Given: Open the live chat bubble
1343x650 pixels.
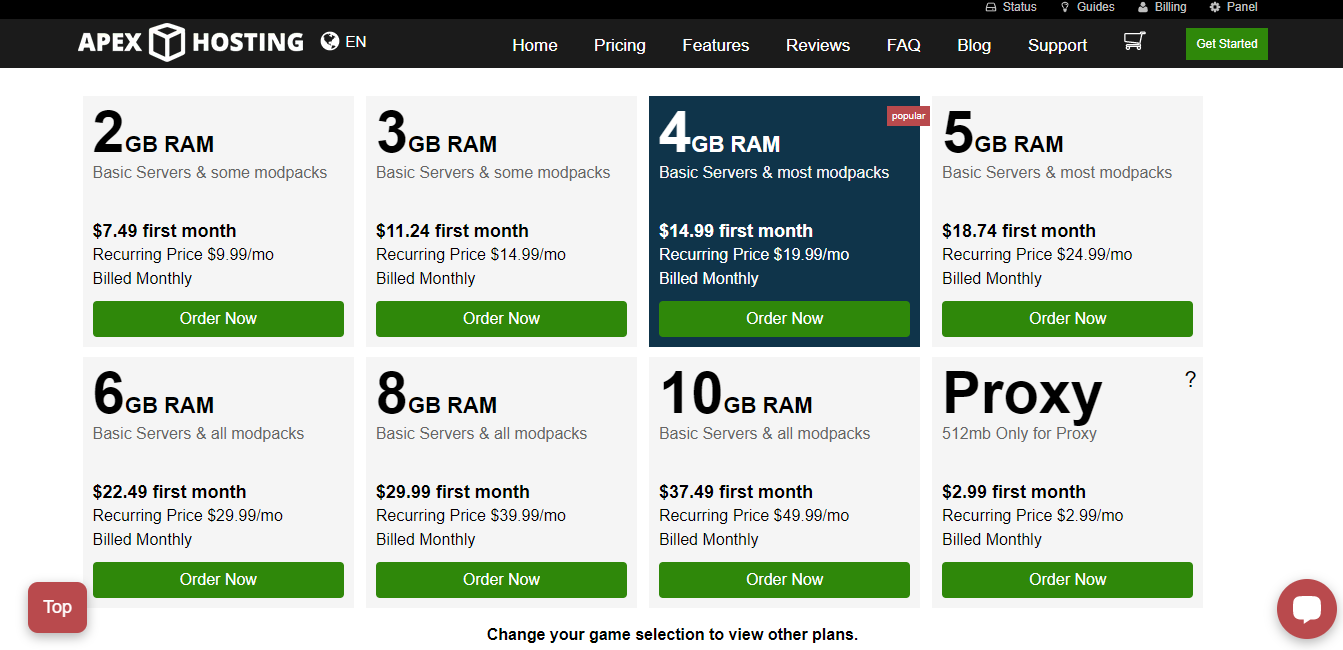Looking at the screenshot, I should (x=1307, y=609).
